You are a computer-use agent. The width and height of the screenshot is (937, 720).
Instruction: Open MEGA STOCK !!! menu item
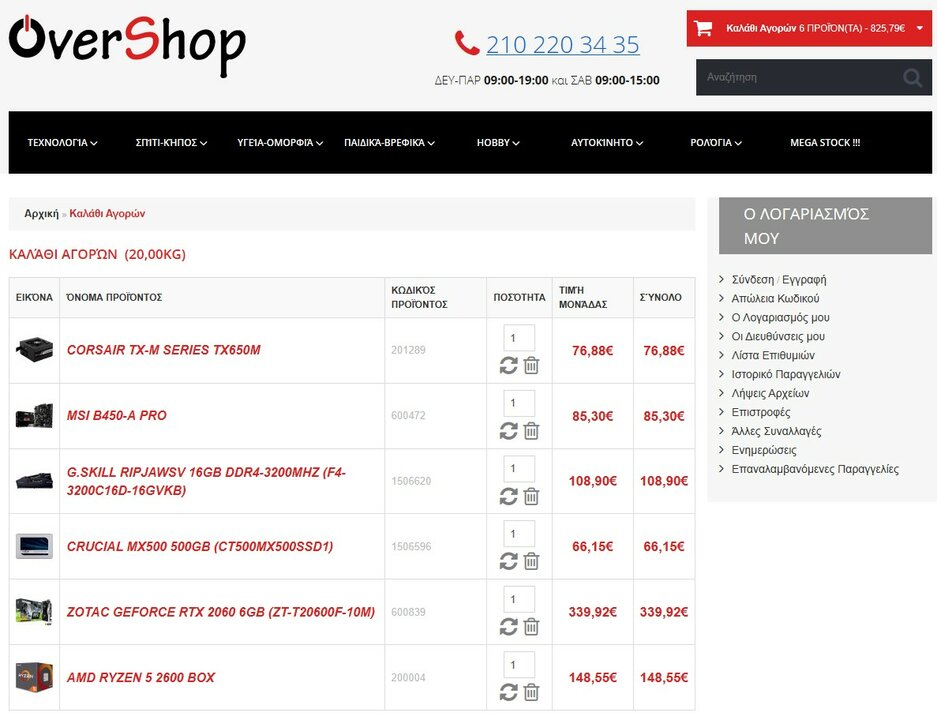pyautogui.click(x=825, y=143)
